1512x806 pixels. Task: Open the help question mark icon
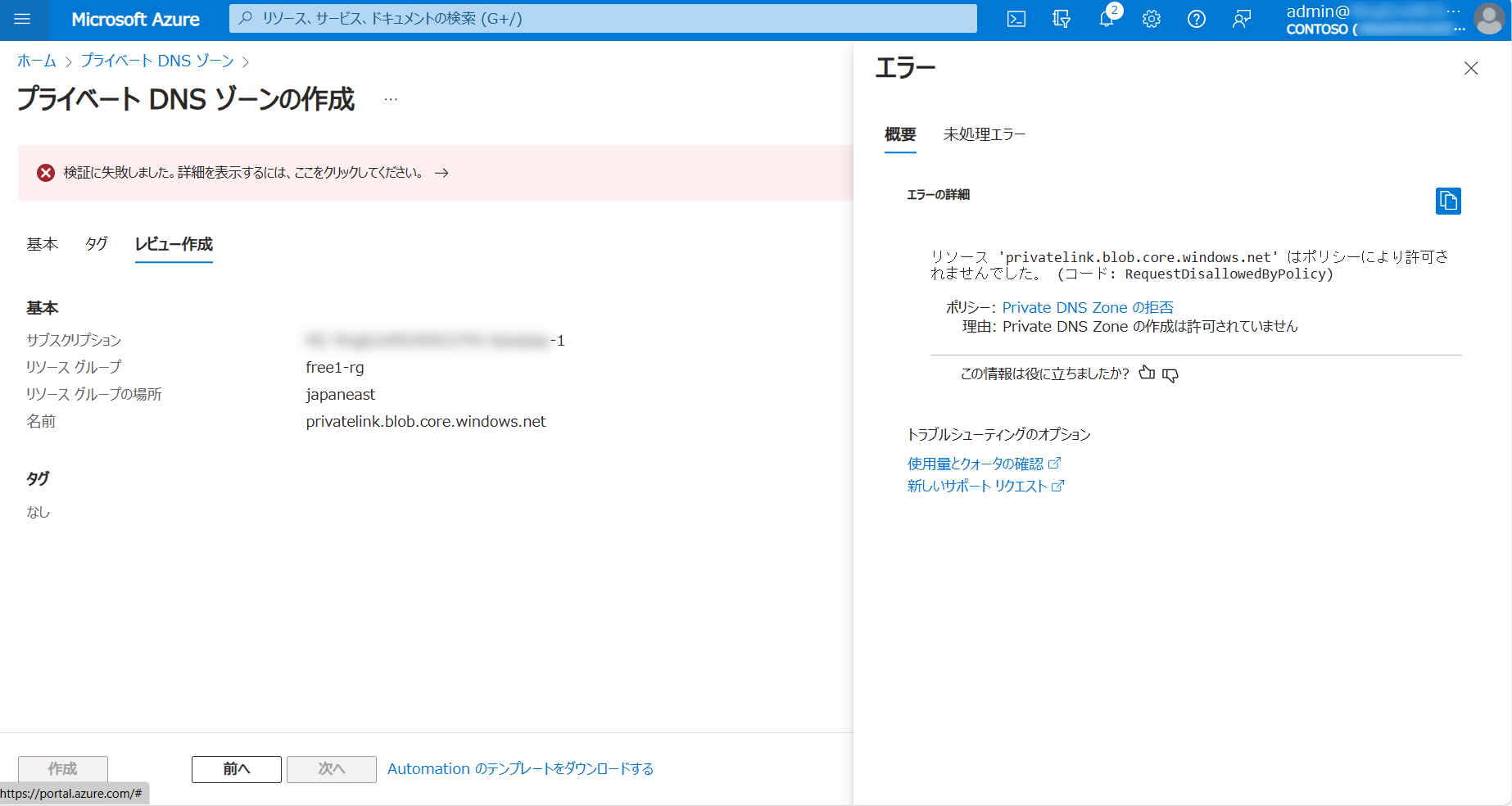click(1197, 19)
